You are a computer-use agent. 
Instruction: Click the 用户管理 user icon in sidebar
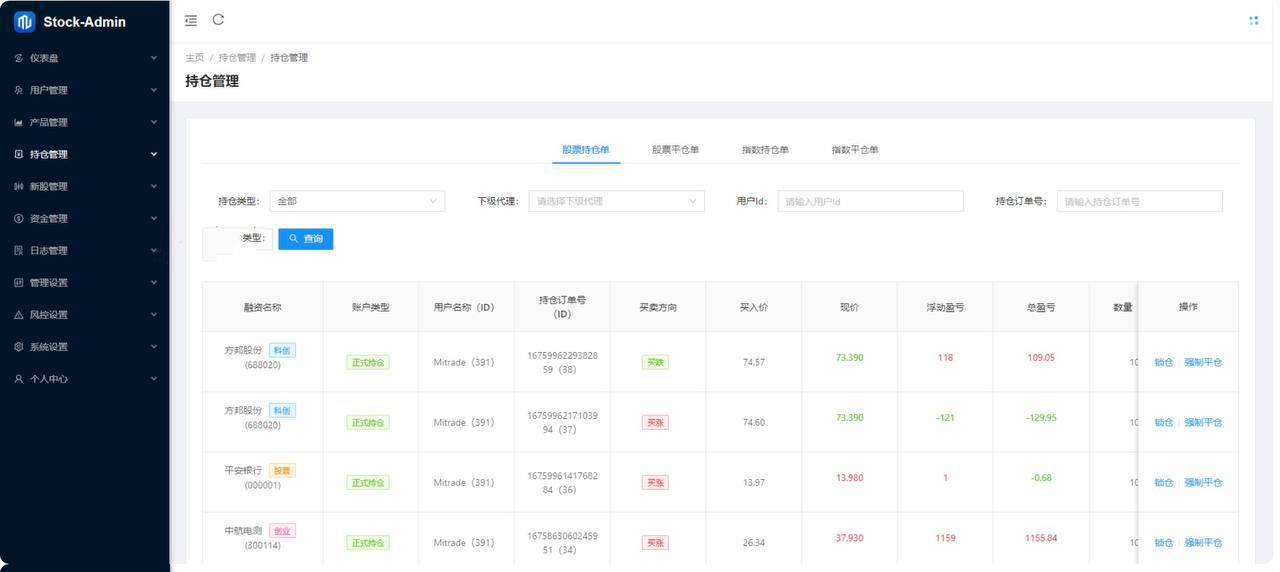19,90
